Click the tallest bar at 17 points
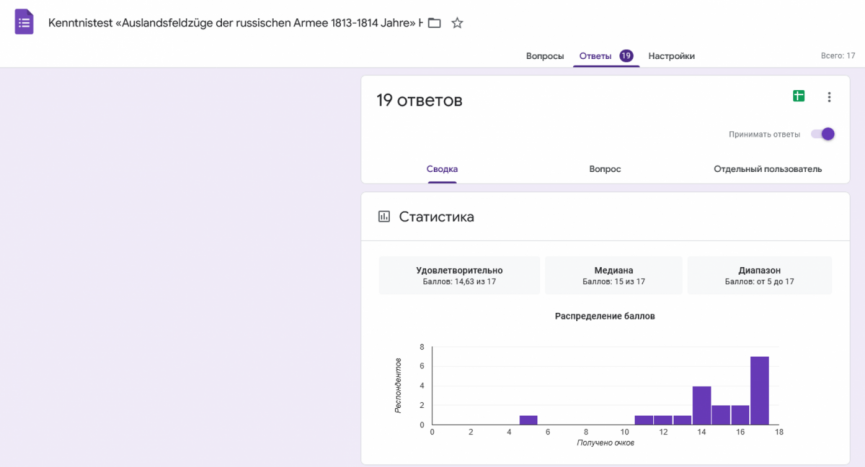865x467 pixels. [x=760, y=390]
